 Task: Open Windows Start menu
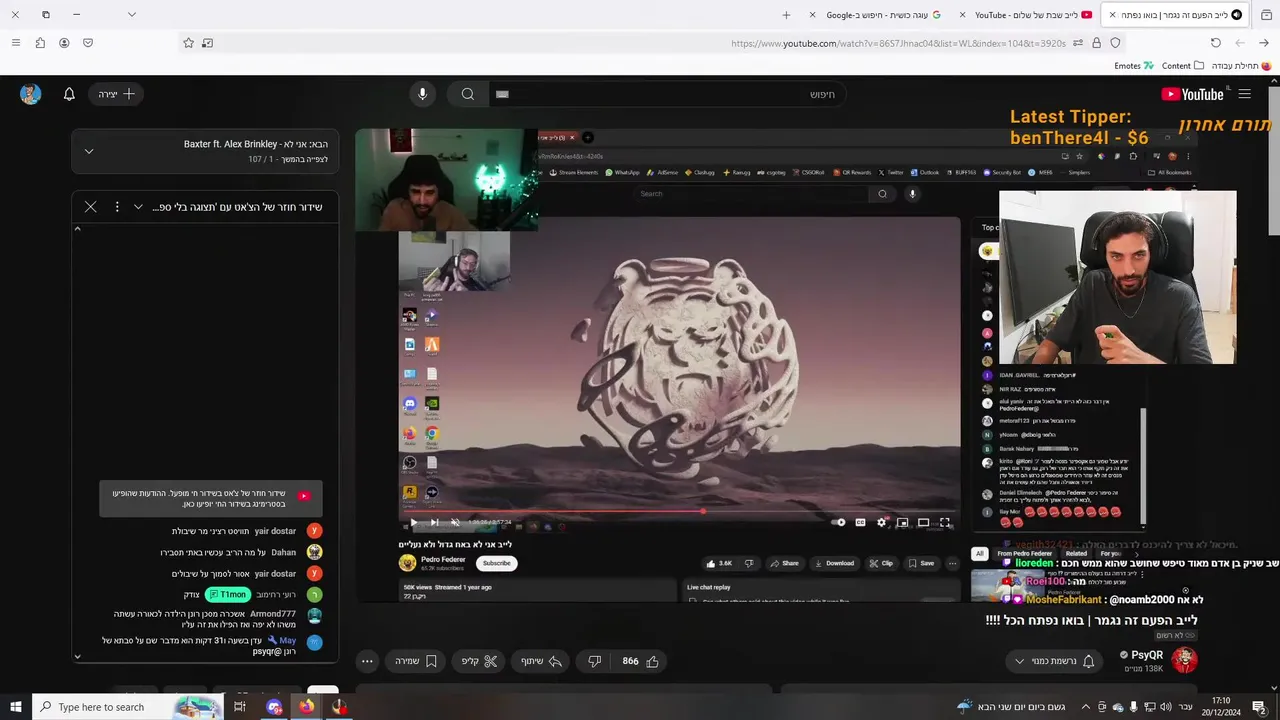click(16, 707)
